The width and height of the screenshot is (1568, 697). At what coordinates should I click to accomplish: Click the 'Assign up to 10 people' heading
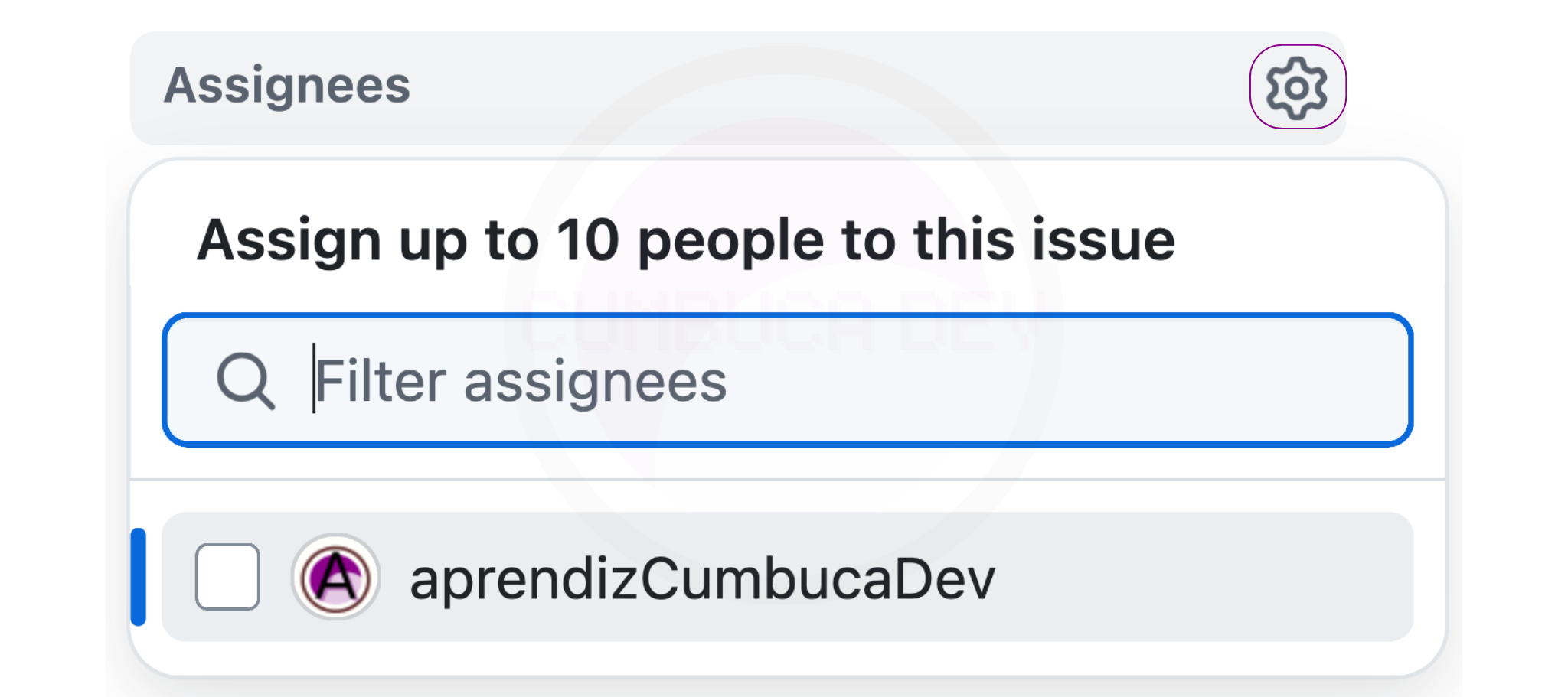pos(685,240)
